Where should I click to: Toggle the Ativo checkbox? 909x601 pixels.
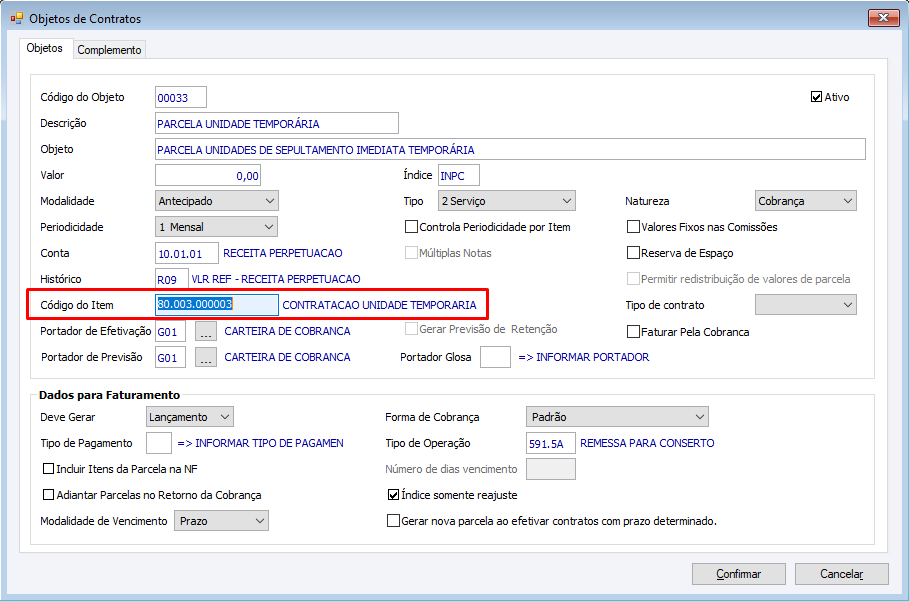coord(816,97)
